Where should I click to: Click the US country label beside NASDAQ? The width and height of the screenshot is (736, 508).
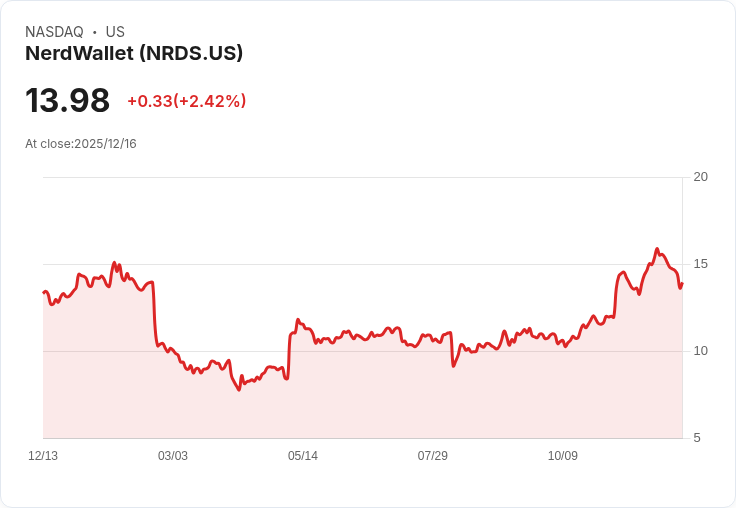(115, 31)
